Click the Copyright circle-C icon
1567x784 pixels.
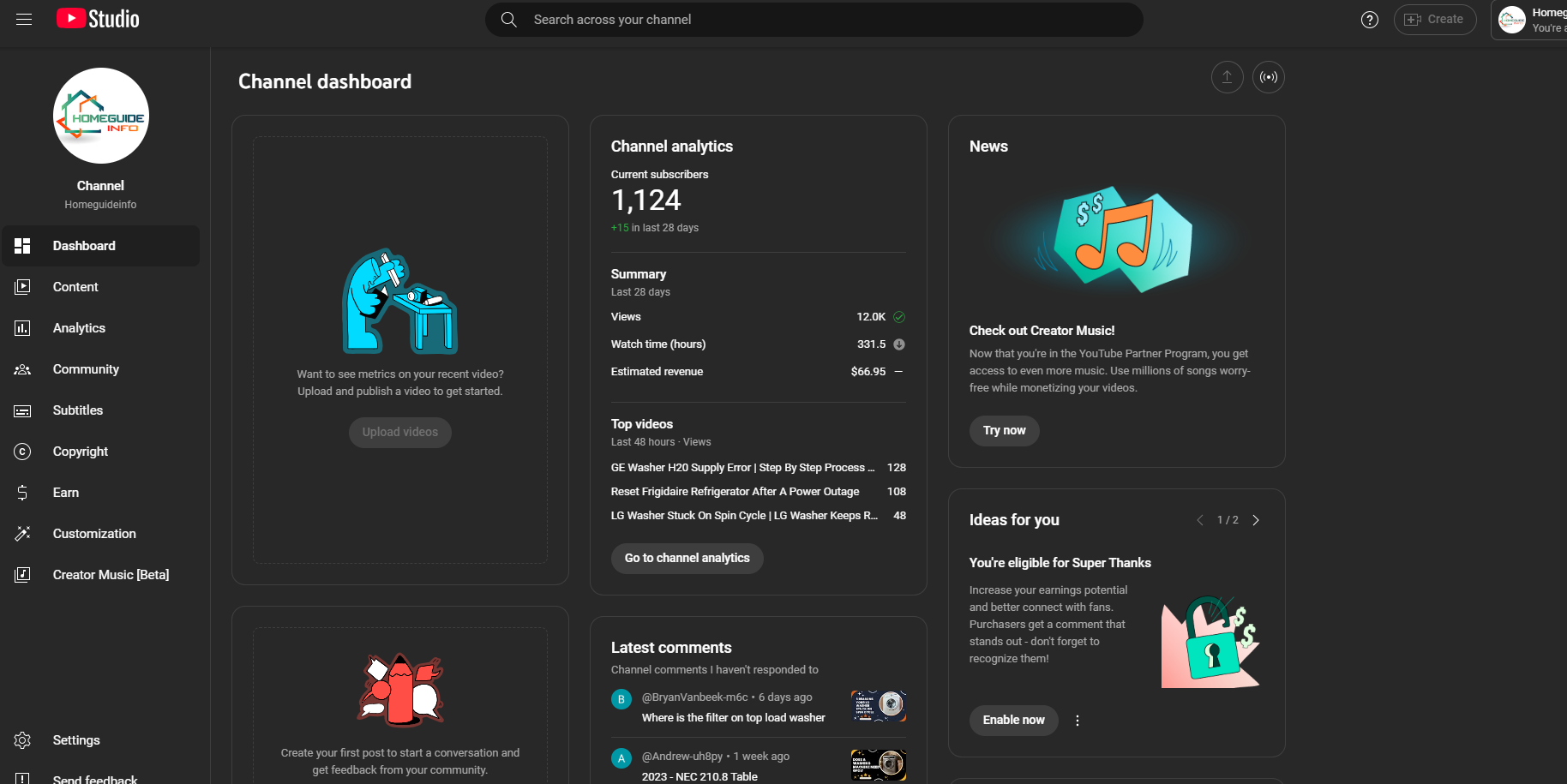click(x=22, y=452)
